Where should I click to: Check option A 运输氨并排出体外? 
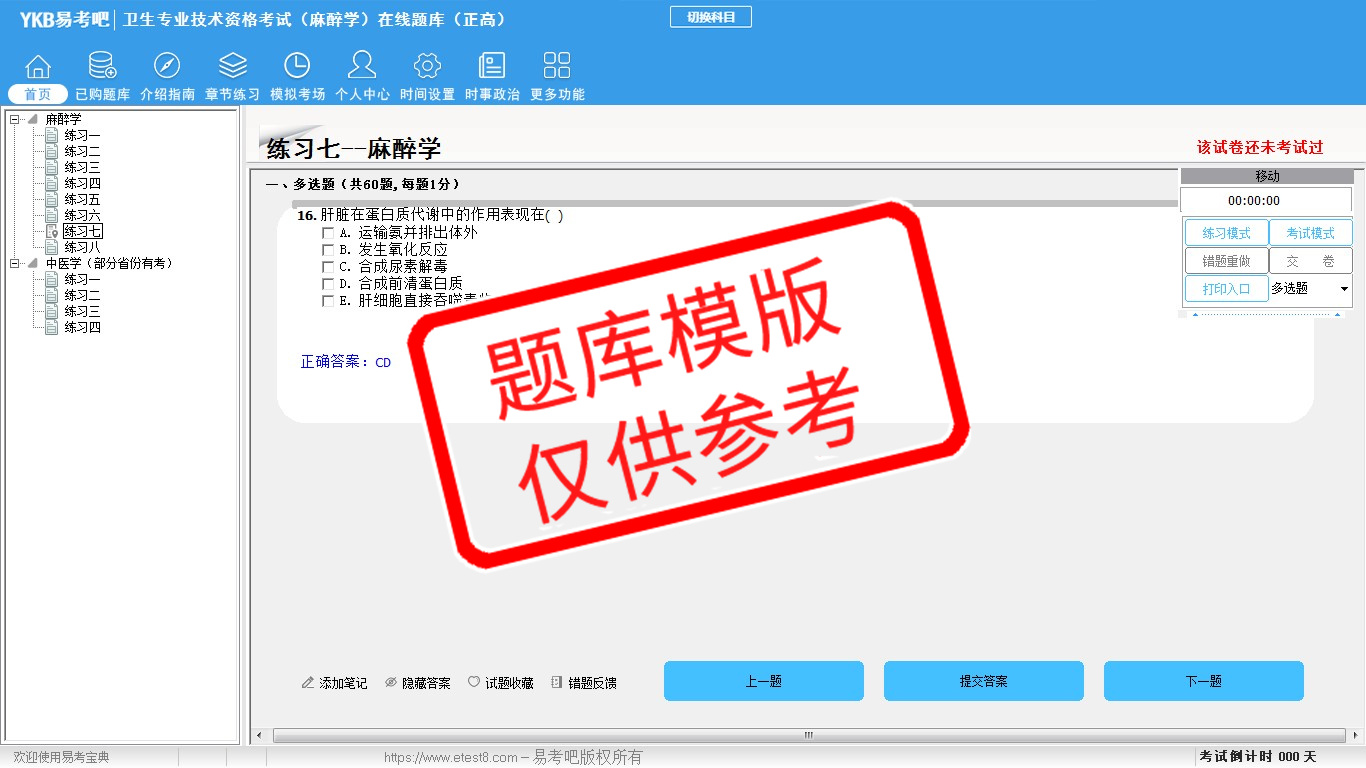tap(328, 233)
